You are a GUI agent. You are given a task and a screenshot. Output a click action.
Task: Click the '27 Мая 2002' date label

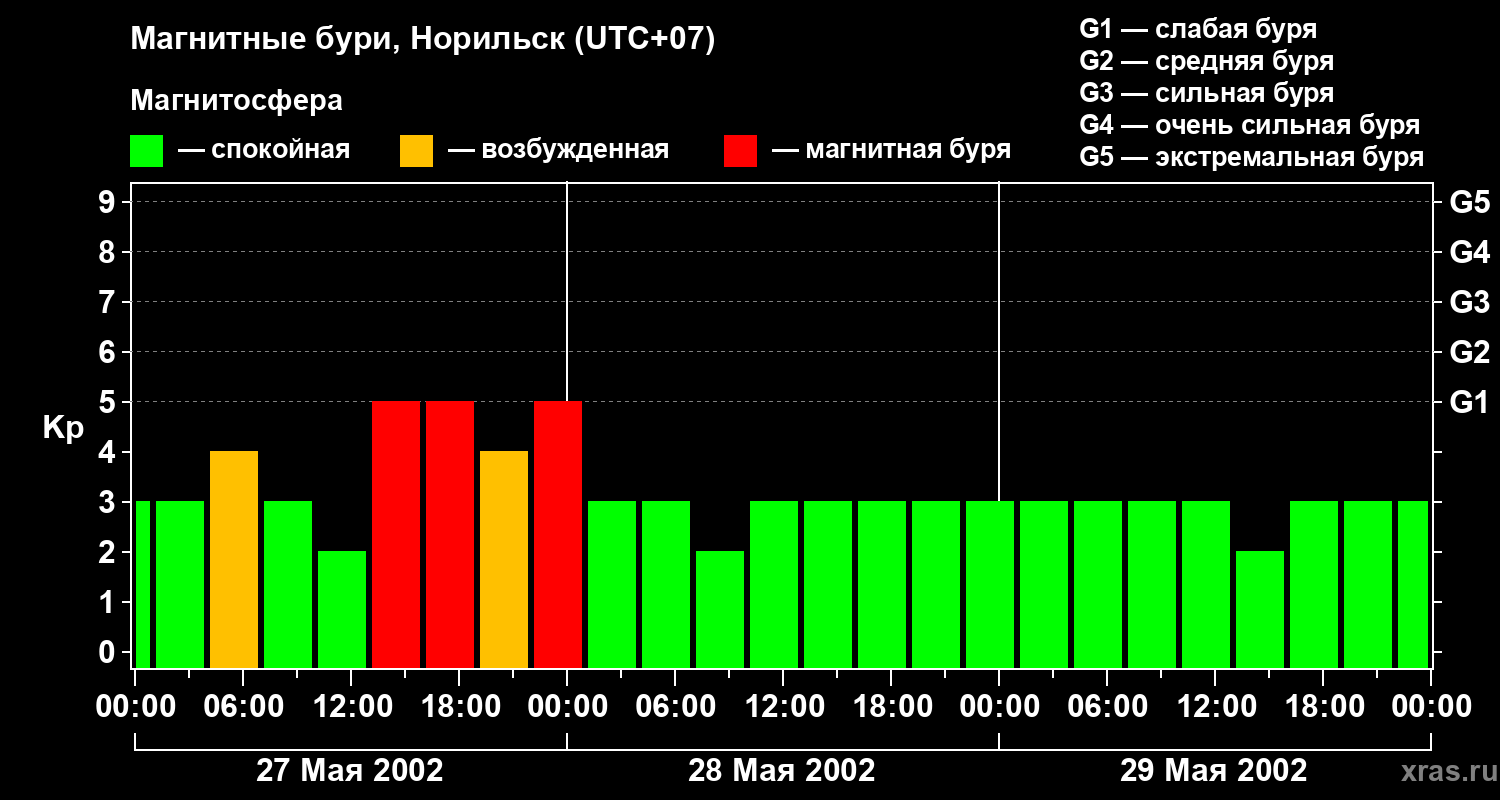350,770
